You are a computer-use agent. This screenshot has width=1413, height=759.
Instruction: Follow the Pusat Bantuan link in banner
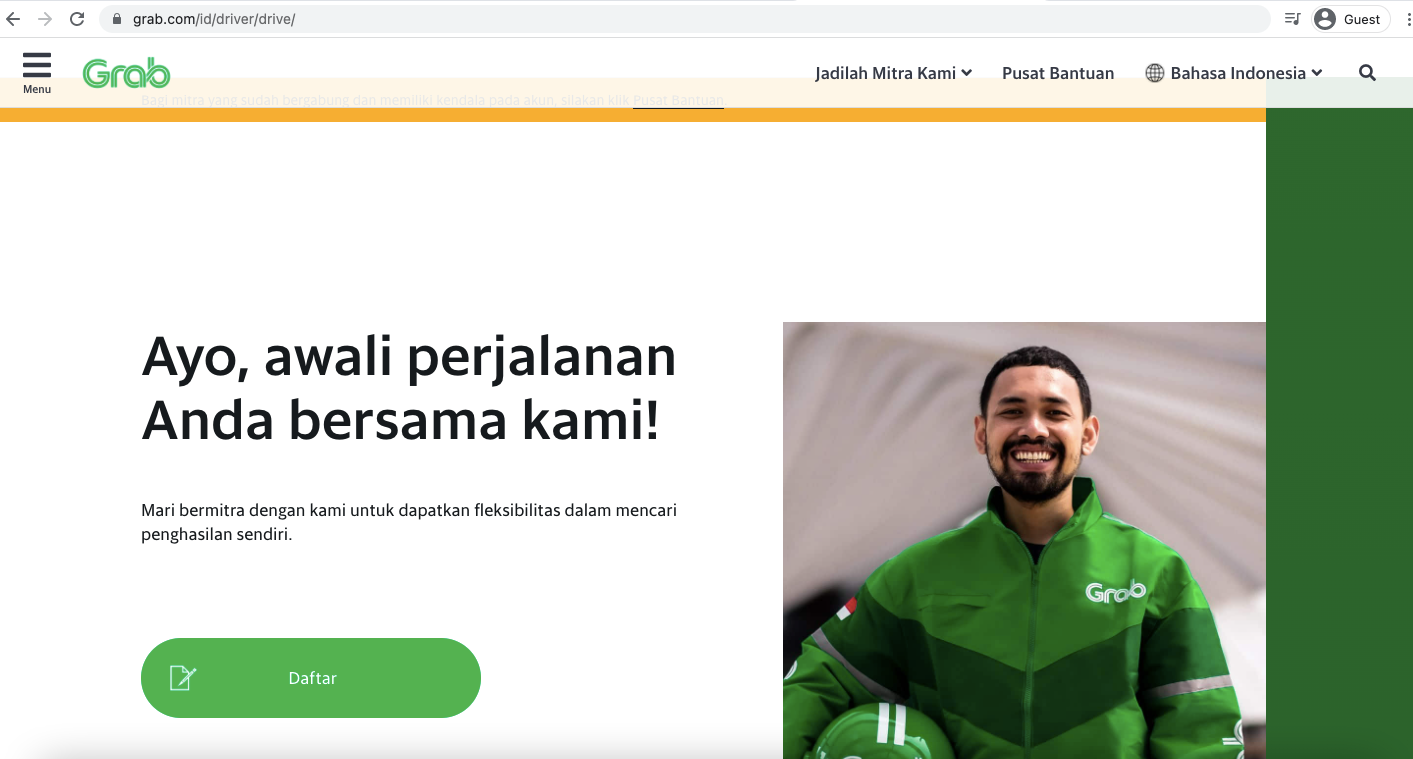pyautogui.click(x=678, y=100)
